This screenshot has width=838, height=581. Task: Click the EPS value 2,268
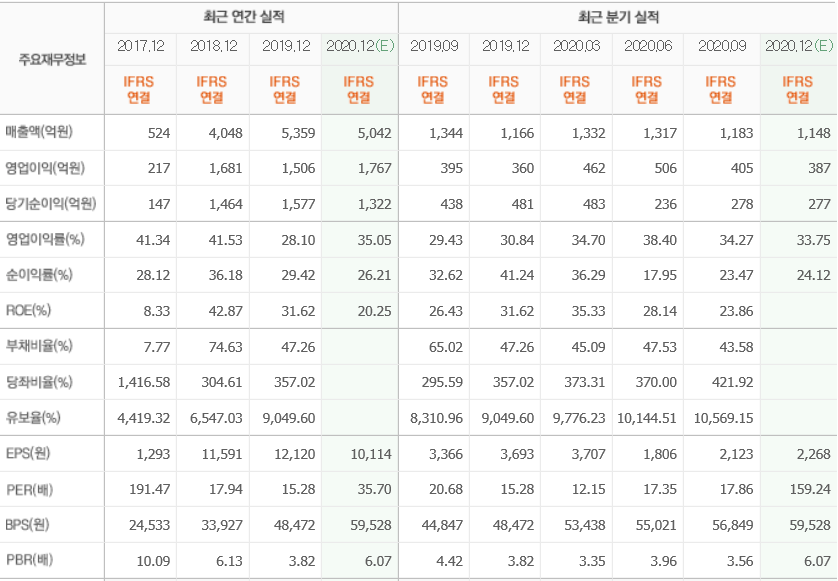(x=814, y=454)
